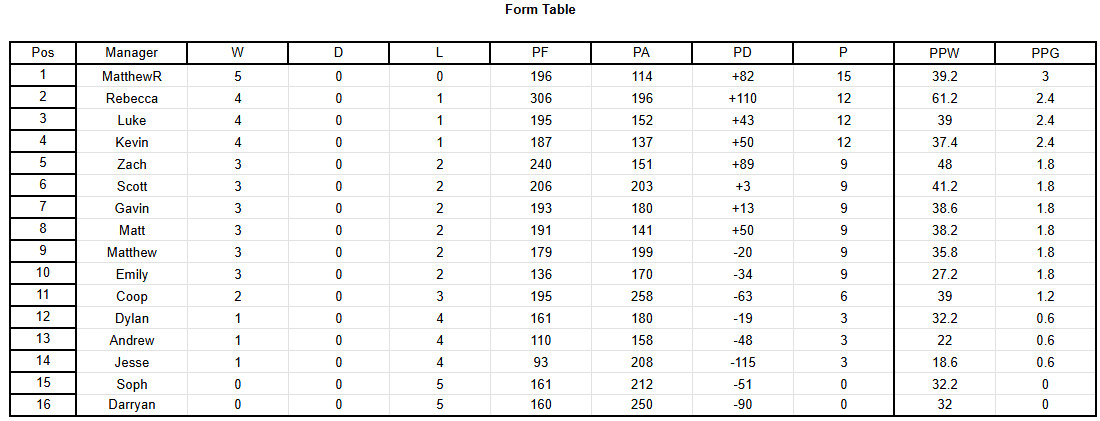1100x421 pixels.
Task: Click the PPG column header
Action: point(1045,53)
